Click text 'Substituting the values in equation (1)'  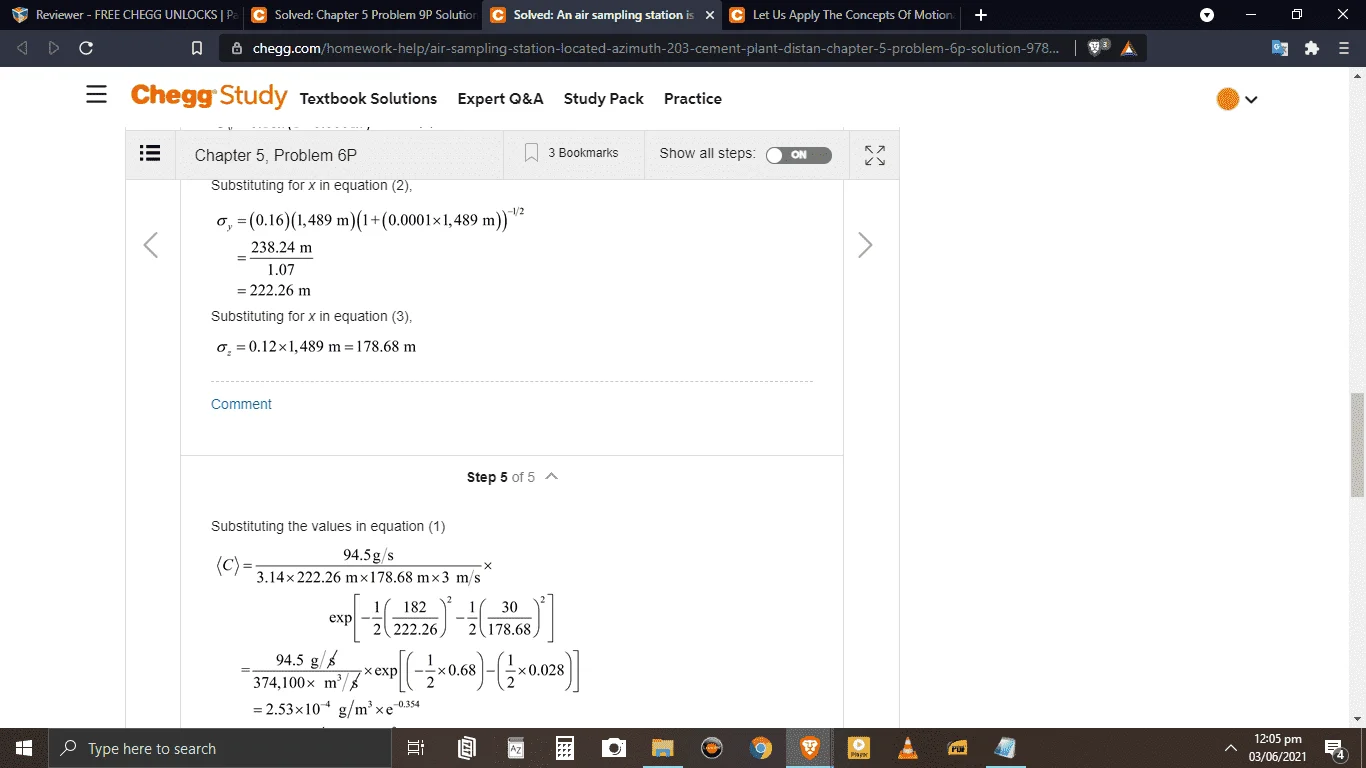328,526
